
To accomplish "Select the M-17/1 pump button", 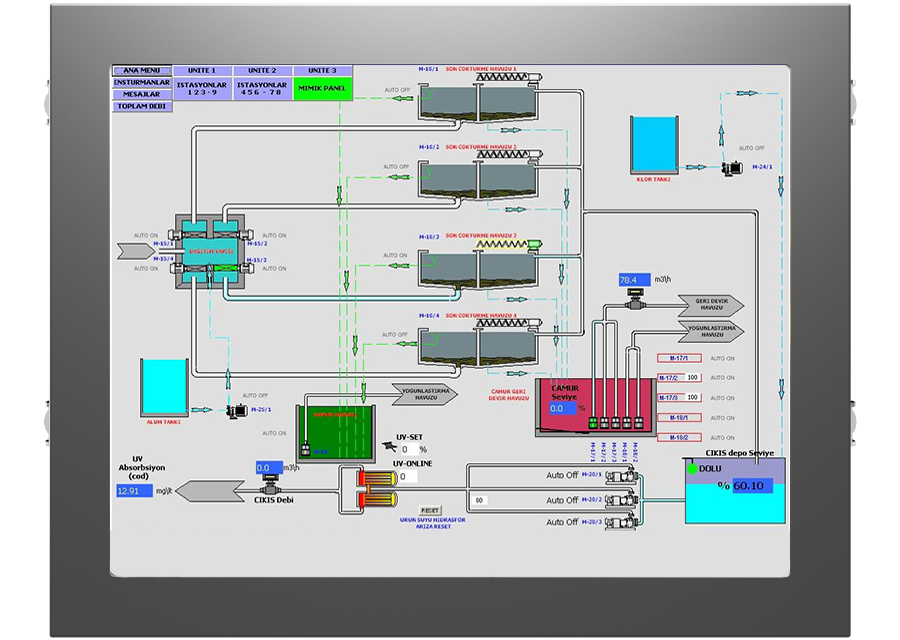I will click(679, 358).
